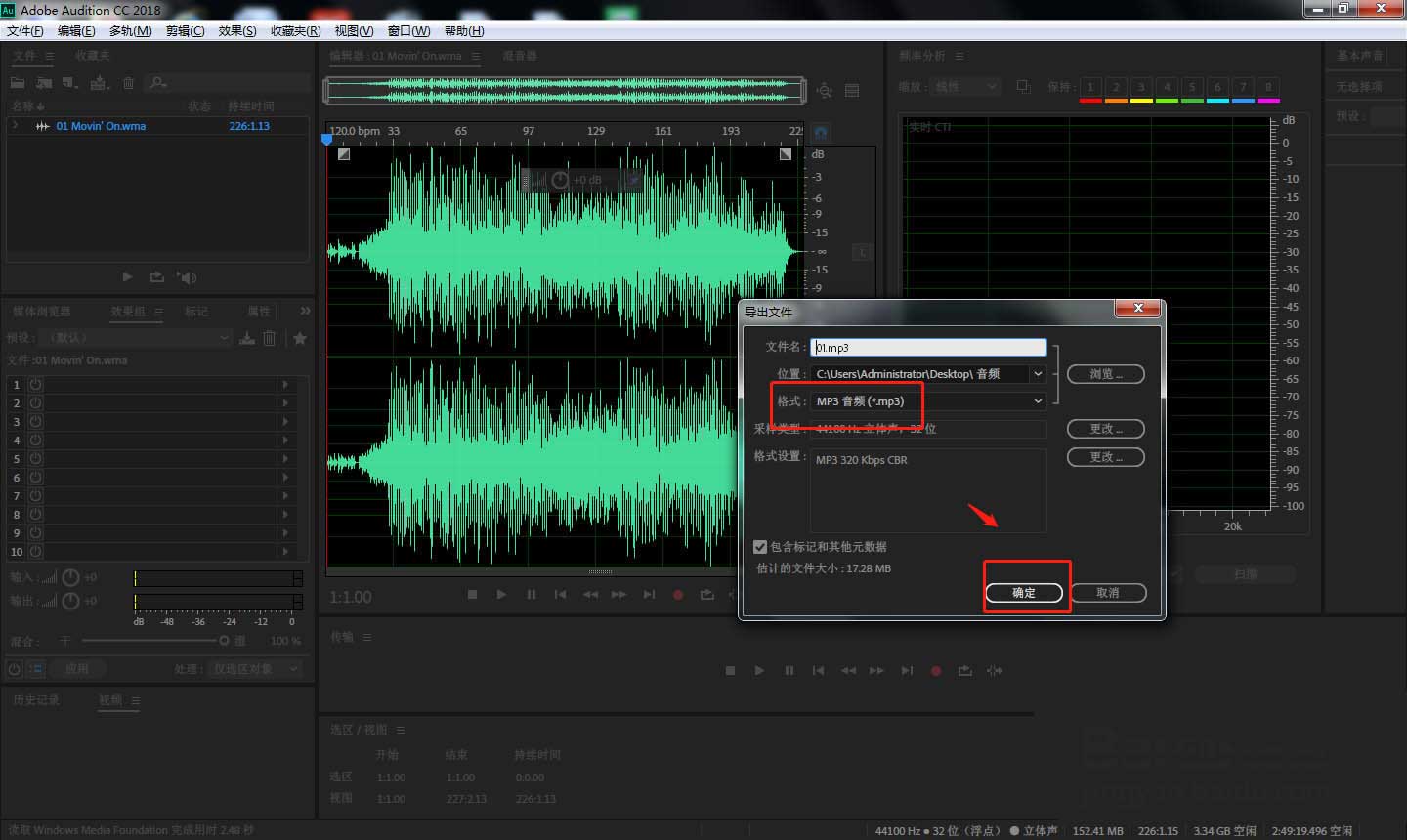Click insert into multitrack icon in Files panel
Image resolution: width=1407 pixels, height=840 pixels.
coord(100,83)
